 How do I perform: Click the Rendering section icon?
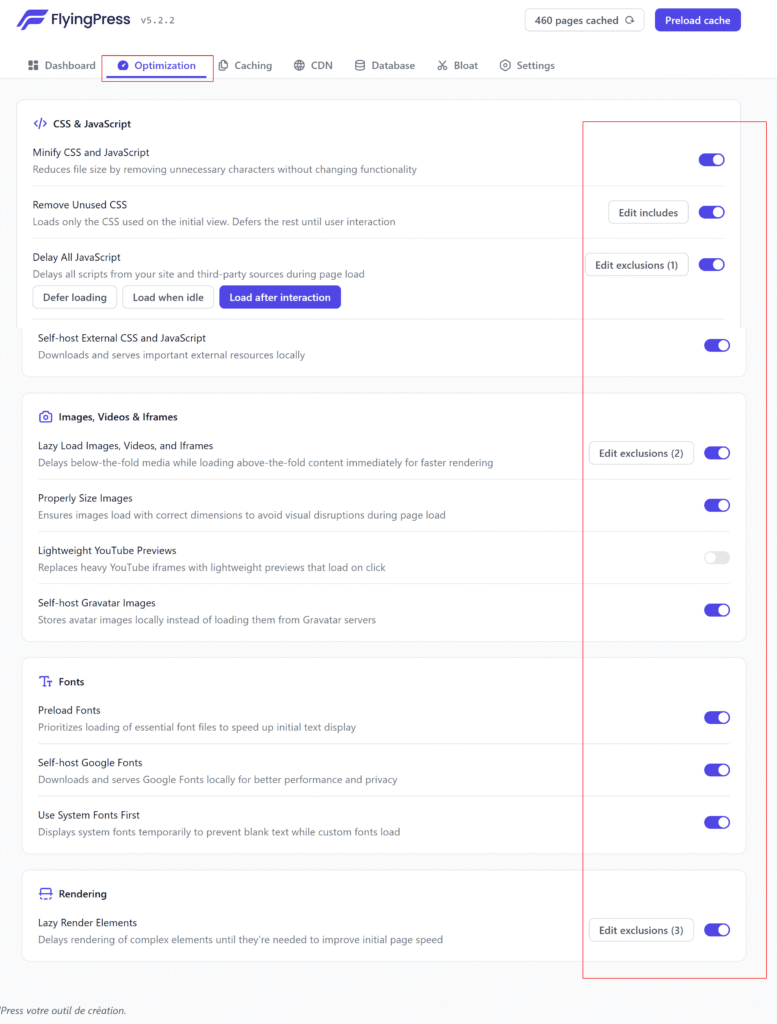[45, 894]
